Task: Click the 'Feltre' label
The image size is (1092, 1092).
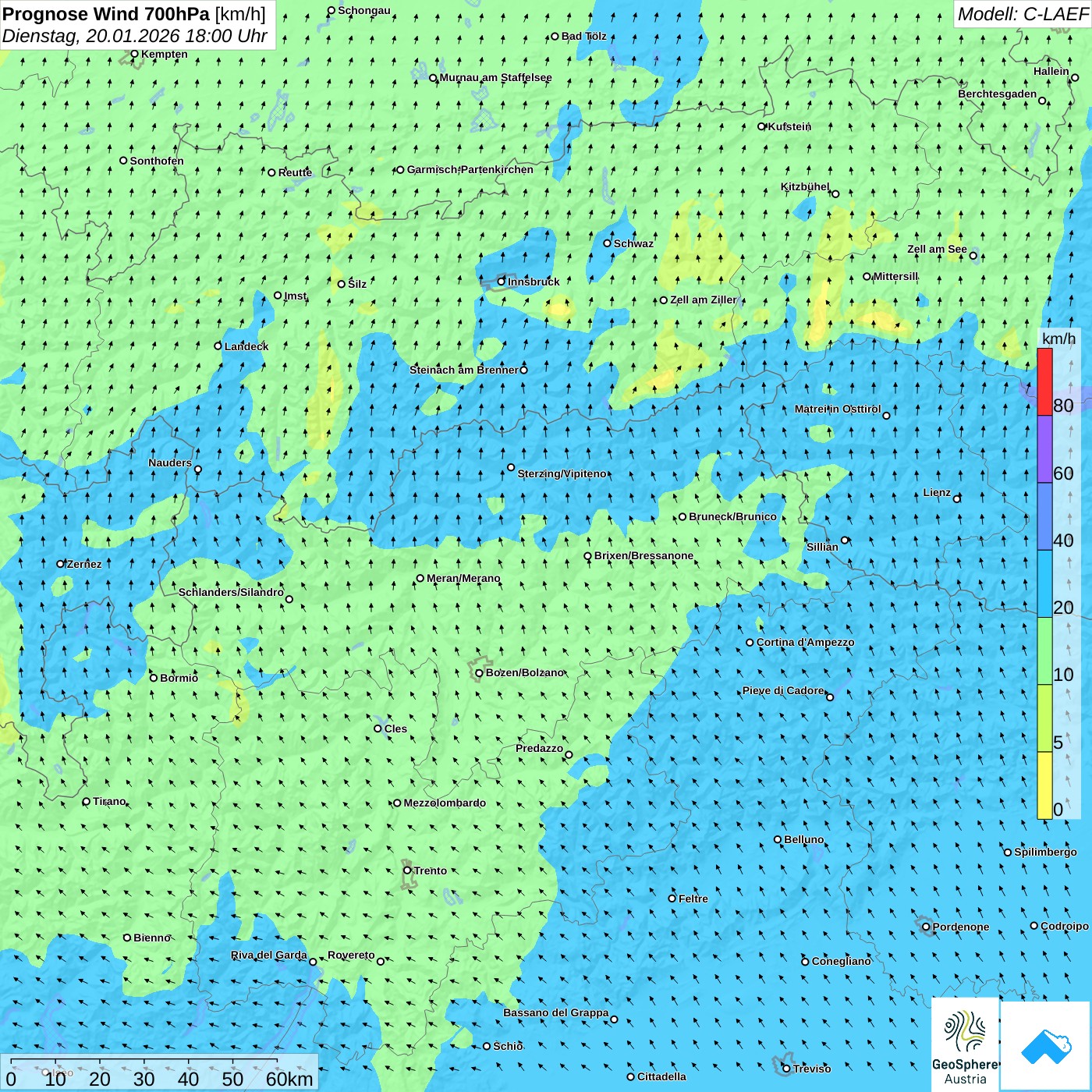Action: coord(693,899)
